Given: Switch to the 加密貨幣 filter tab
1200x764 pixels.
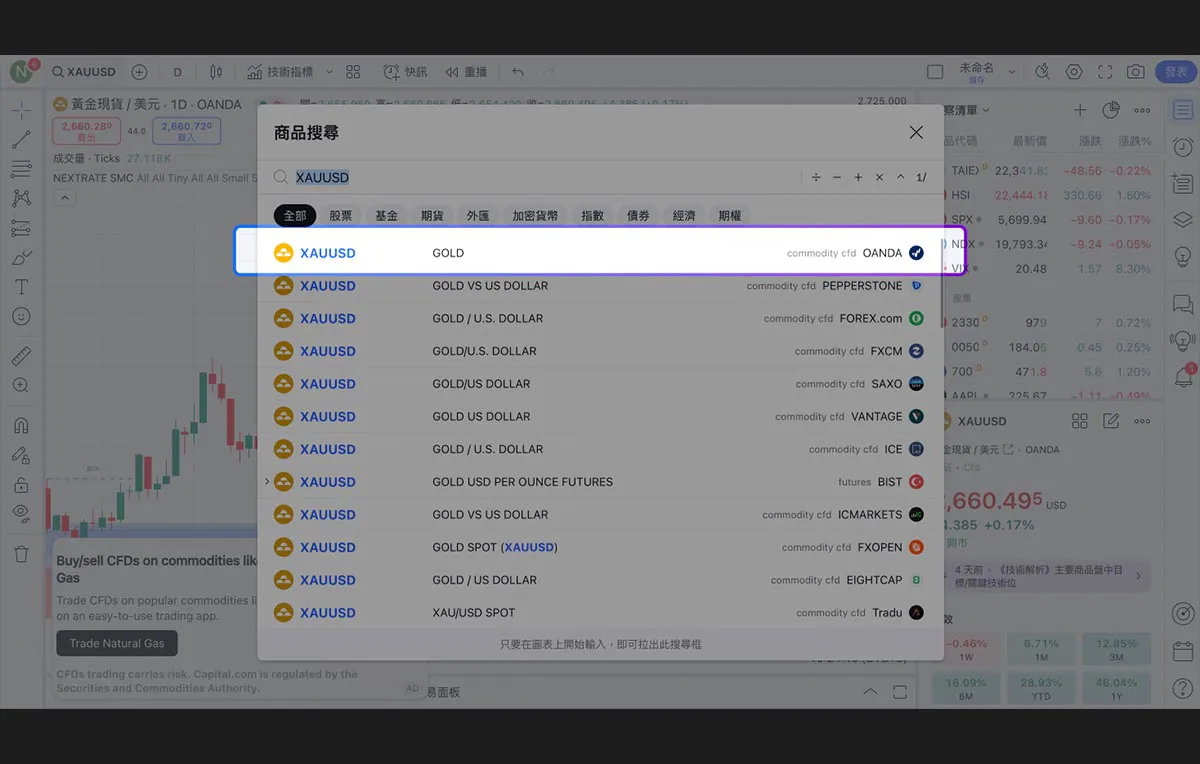Looking at the screenshot, I should [535, 216].
